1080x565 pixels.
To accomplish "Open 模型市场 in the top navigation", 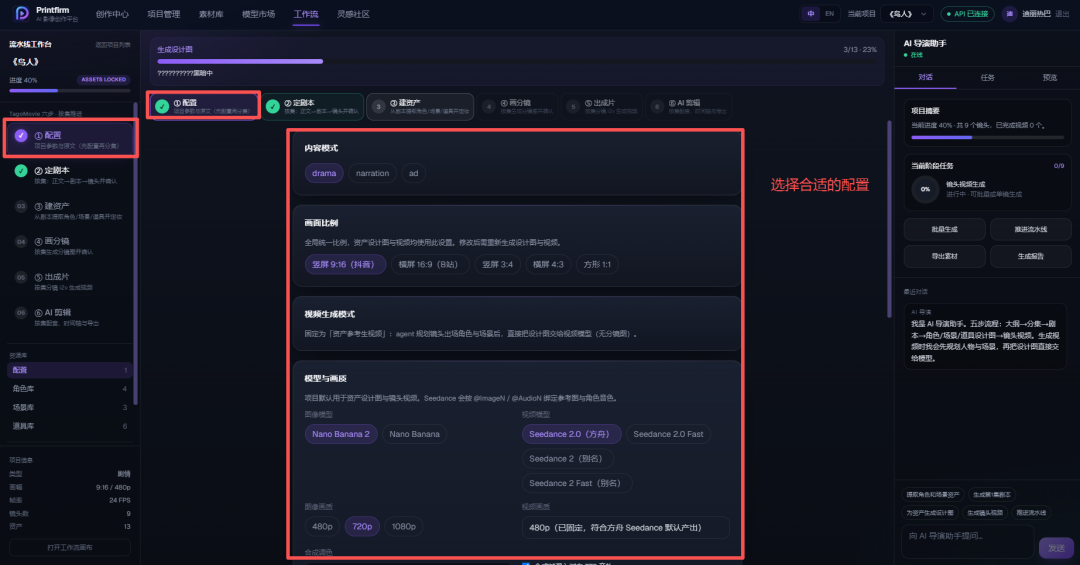I will tap(258, 14).
